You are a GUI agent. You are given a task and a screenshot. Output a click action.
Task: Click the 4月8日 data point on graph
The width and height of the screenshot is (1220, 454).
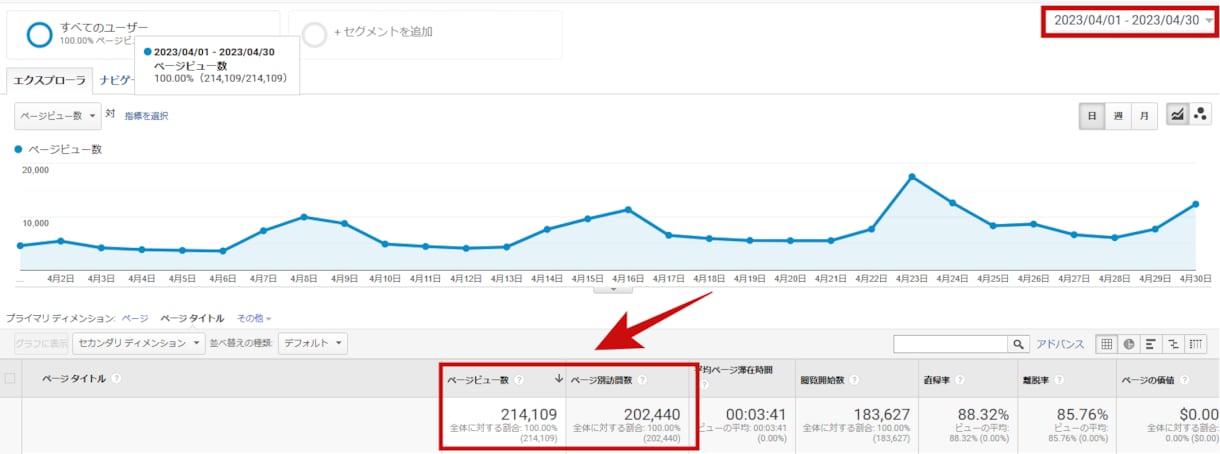(303, 216)
